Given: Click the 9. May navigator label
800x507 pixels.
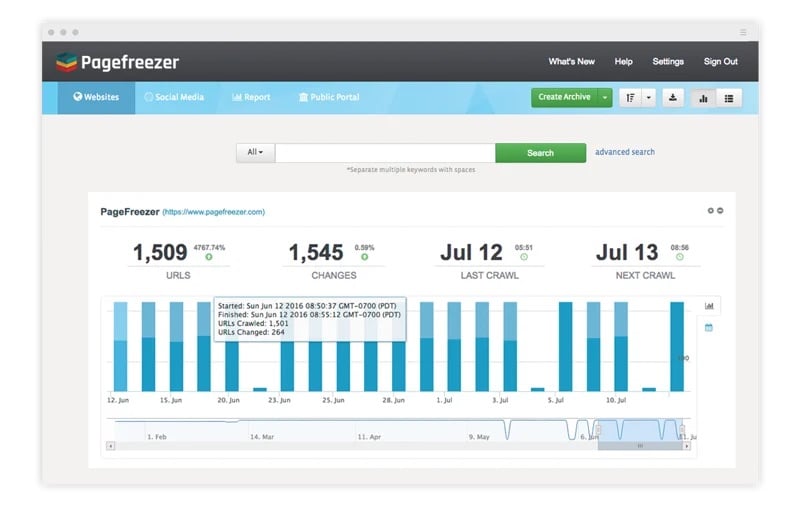Looking at the screenshot, I should pyautogui.click(x=479, y=437).
